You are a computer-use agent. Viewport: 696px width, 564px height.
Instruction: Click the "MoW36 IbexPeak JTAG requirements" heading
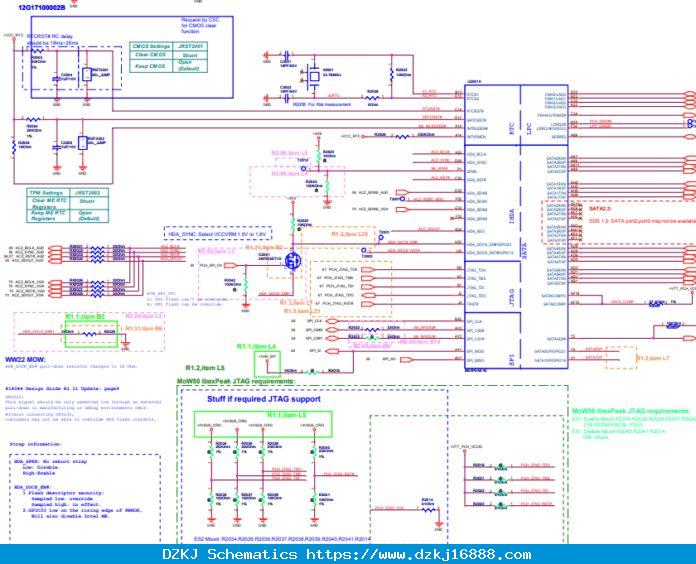630,411
